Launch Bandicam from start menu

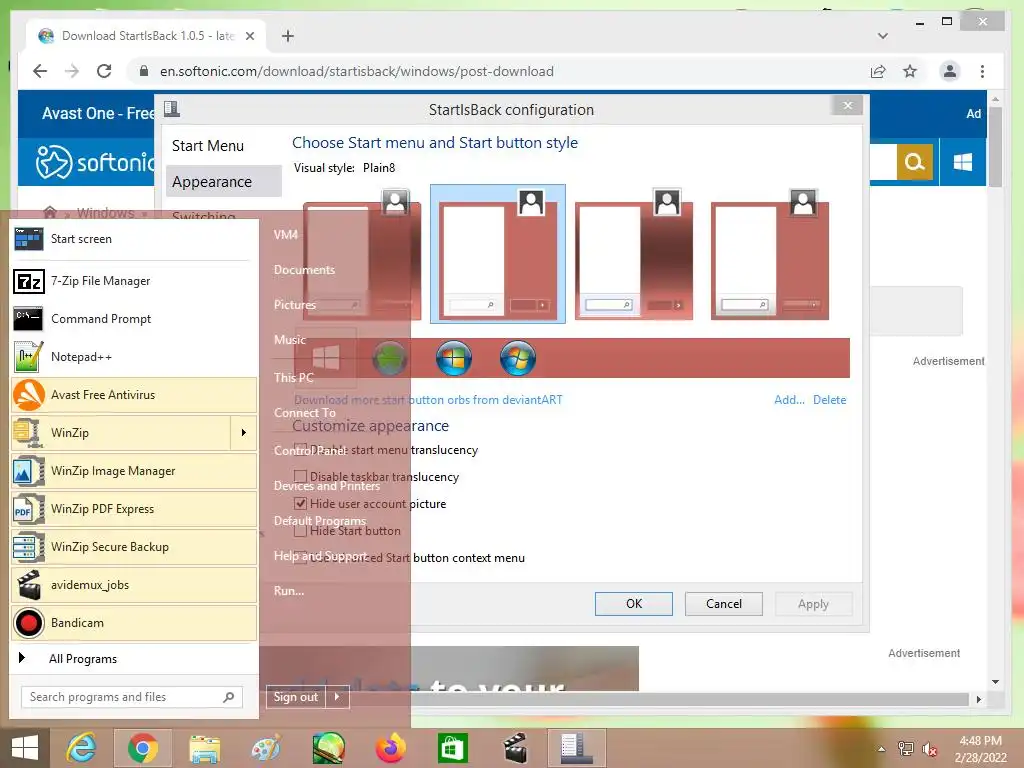133,622
